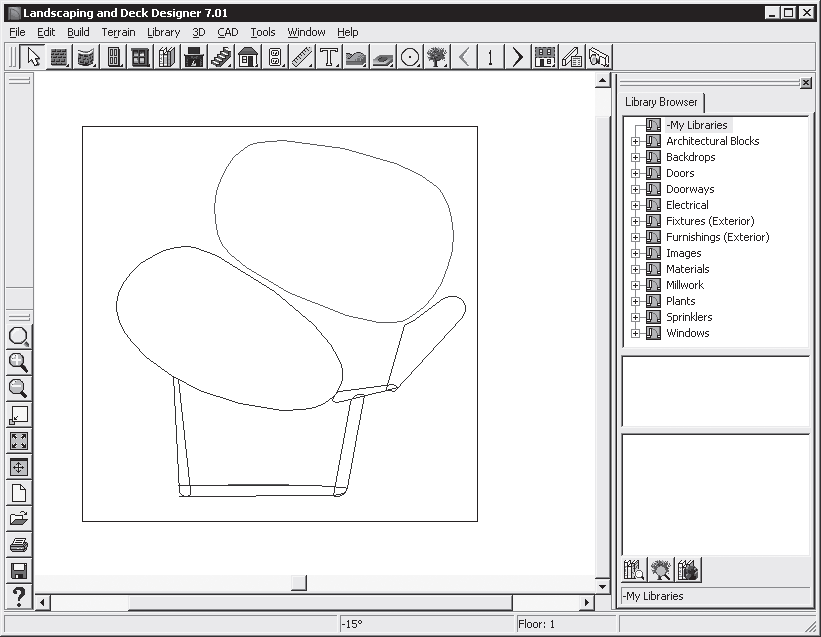Screen dimensions: 821x637
Task: Select the arrow Select Objects tool
Action: point(33,57)
